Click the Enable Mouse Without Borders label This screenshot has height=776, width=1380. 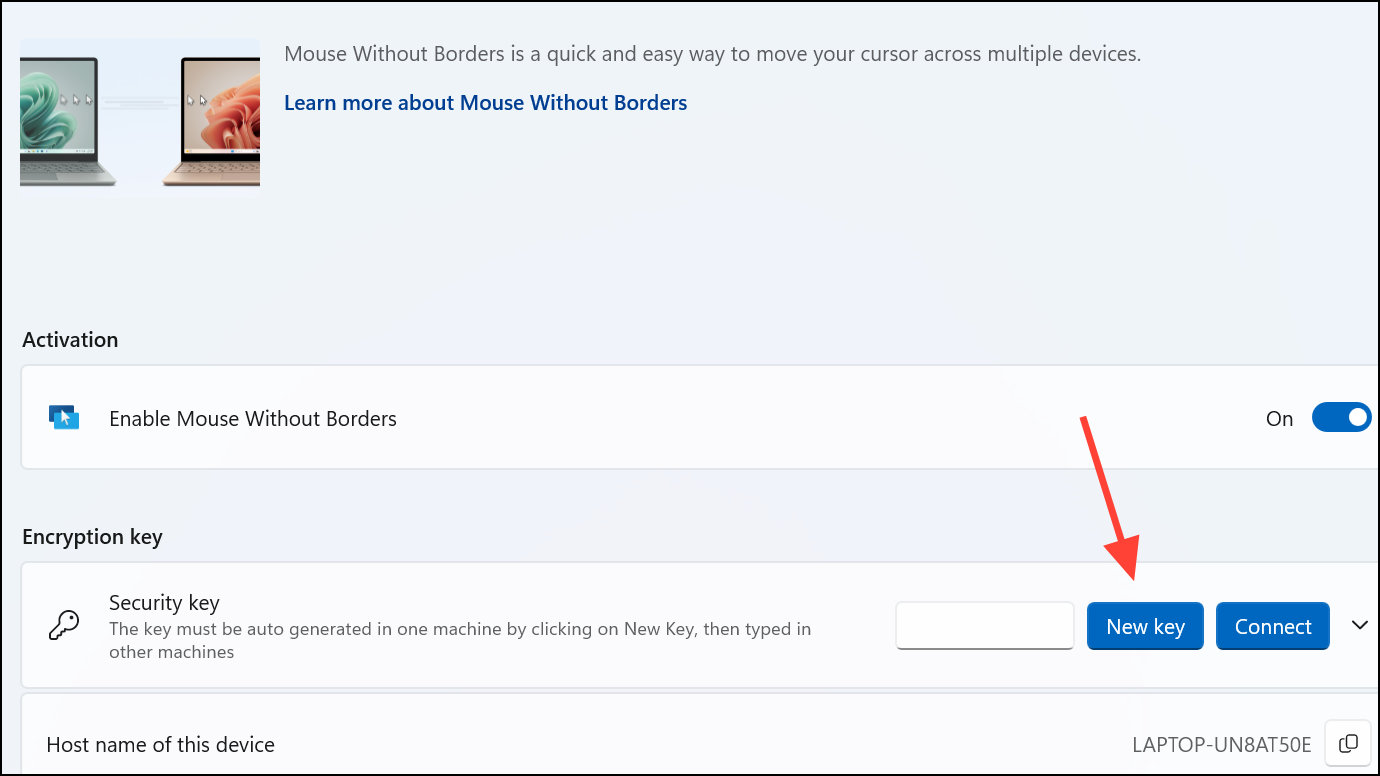pyautogui.click(x=253, y=419)
